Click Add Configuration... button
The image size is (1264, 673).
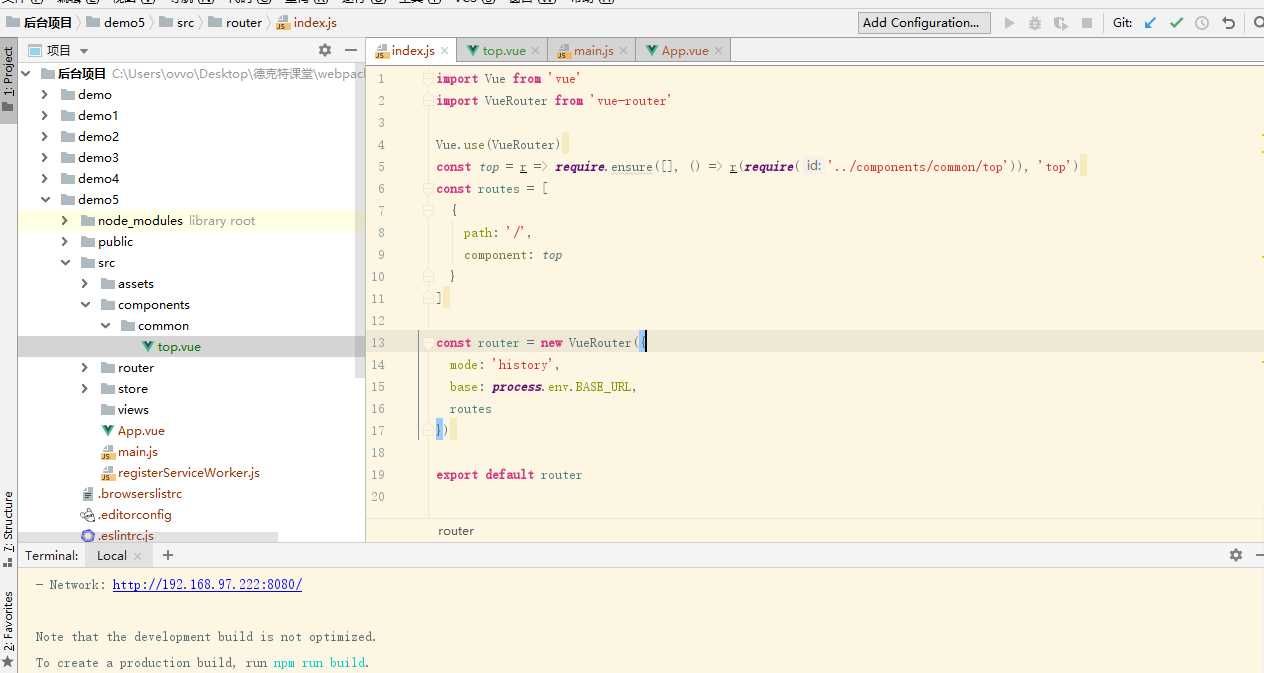(924, 23)
